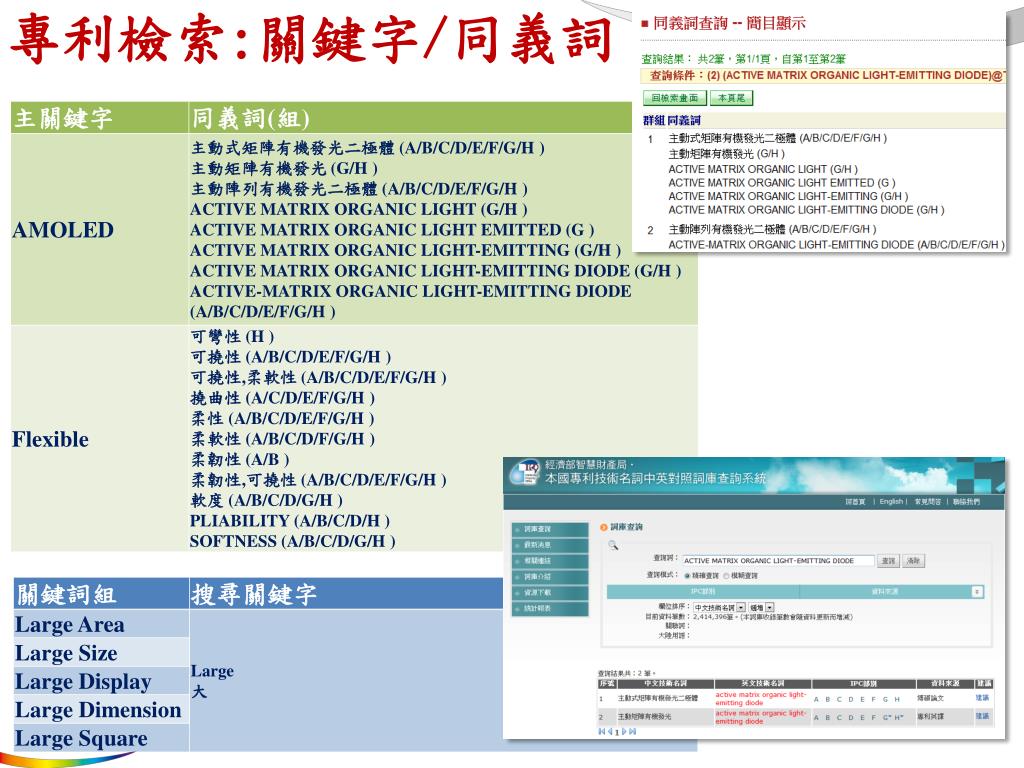Go to first results page arrow icon
Viewport: 1024px width, 768px height.
tap(601, 731)
